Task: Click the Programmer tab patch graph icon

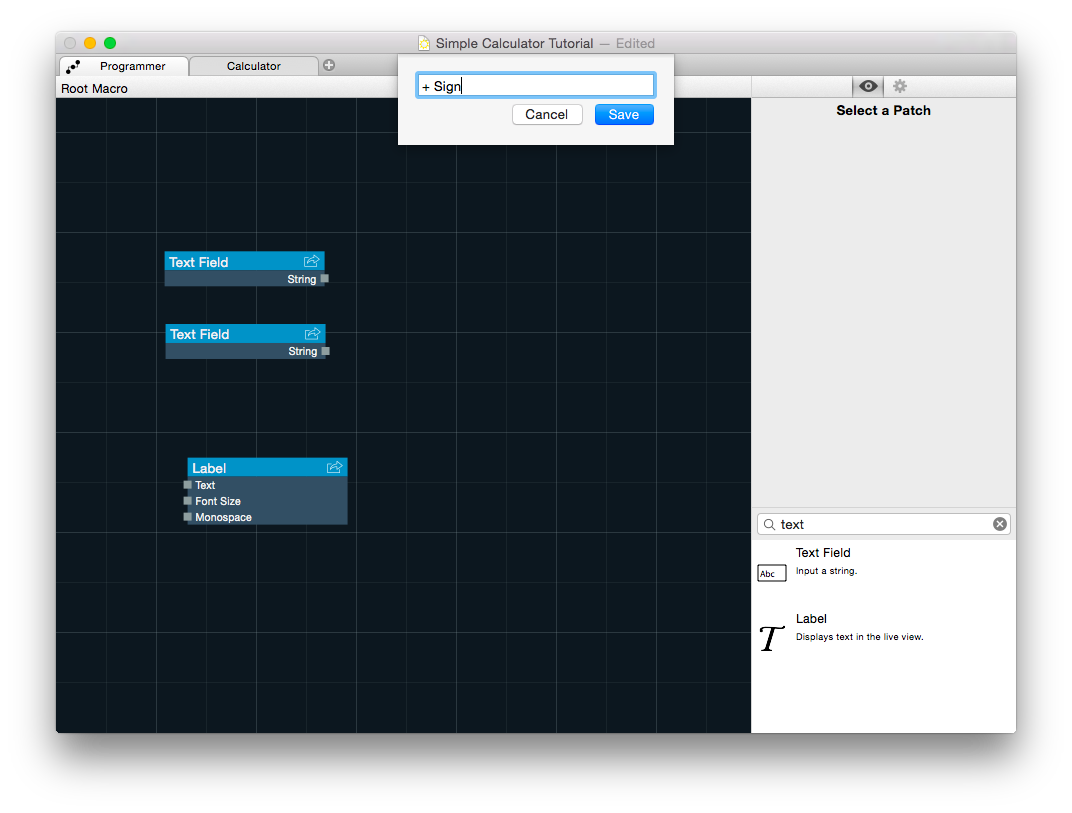Action: click(x=73, y=66)
